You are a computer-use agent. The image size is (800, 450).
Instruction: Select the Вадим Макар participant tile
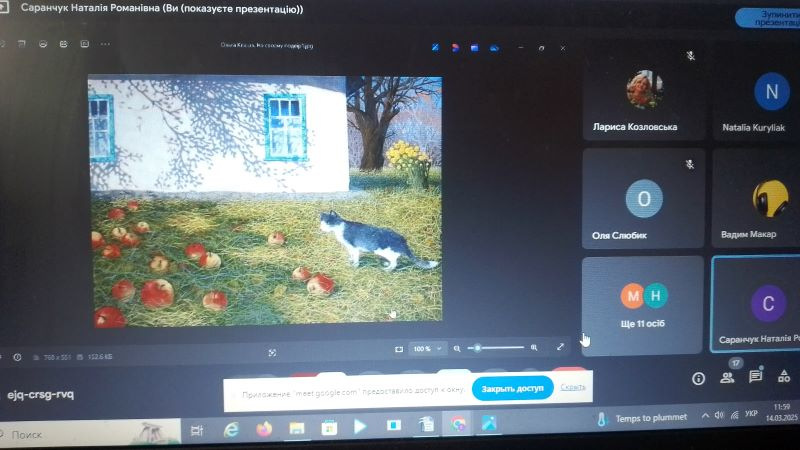pos(756,198)
